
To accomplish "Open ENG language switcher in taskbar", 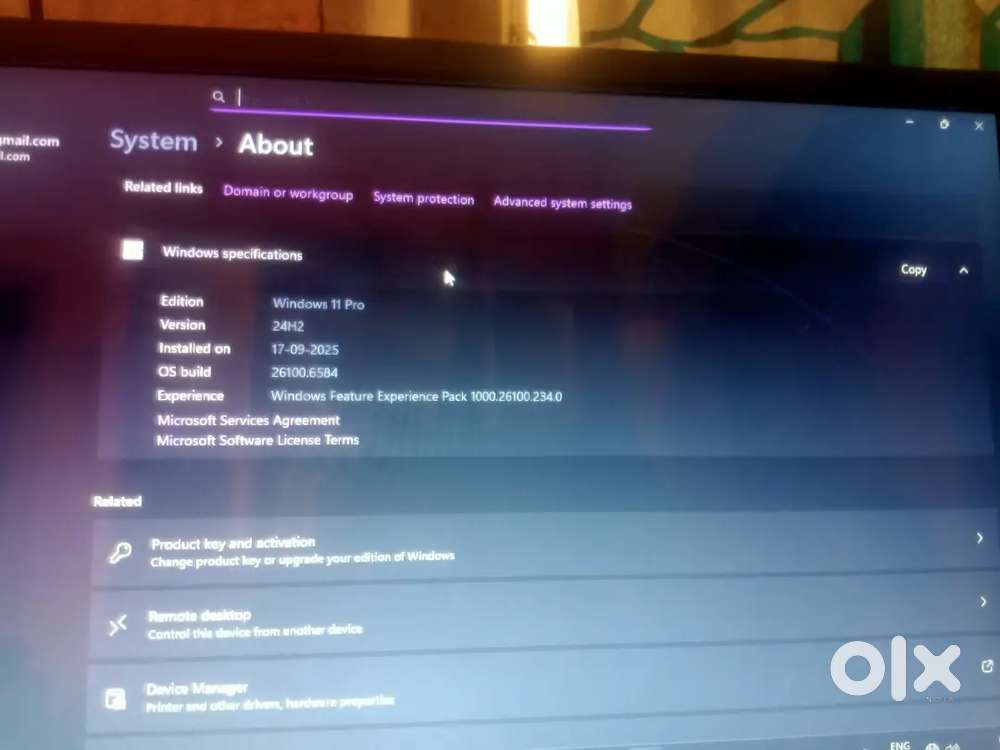I will [x=900, y=745].
